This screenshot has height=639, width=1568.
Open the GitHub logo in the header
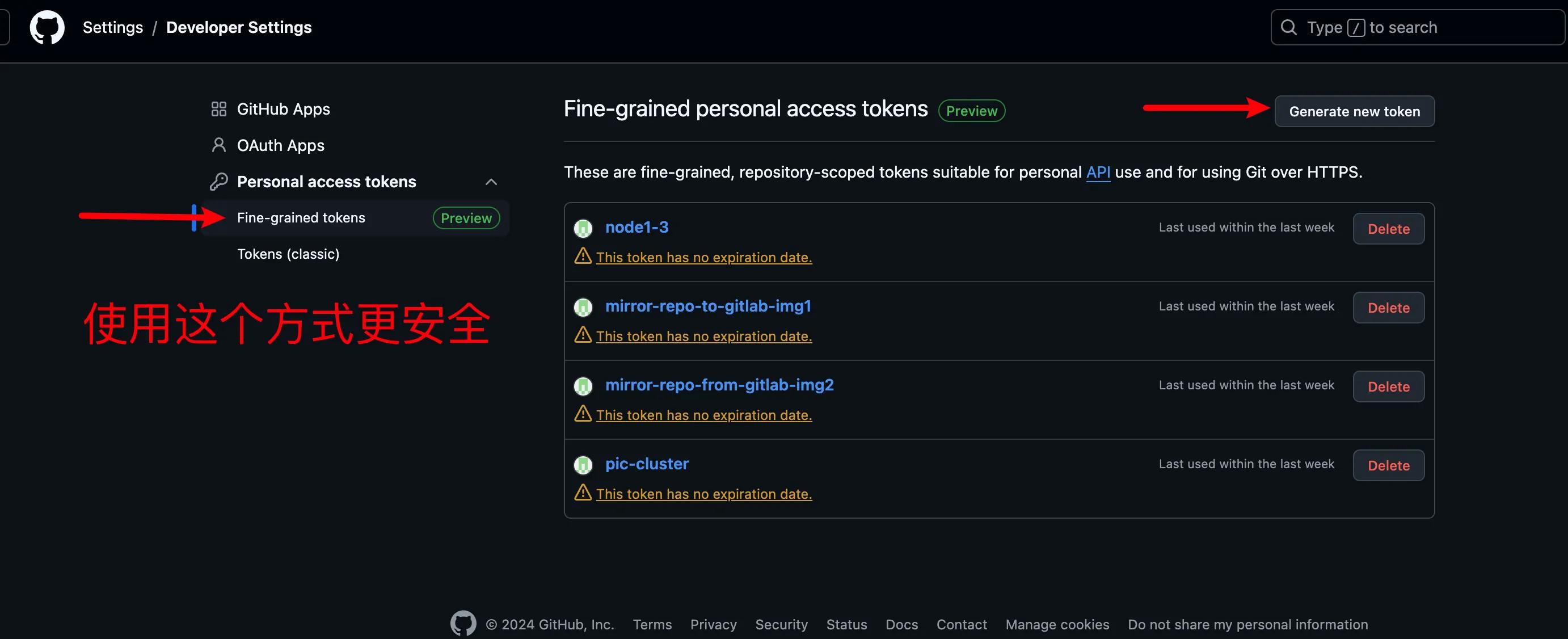click(x=47, y=27)
